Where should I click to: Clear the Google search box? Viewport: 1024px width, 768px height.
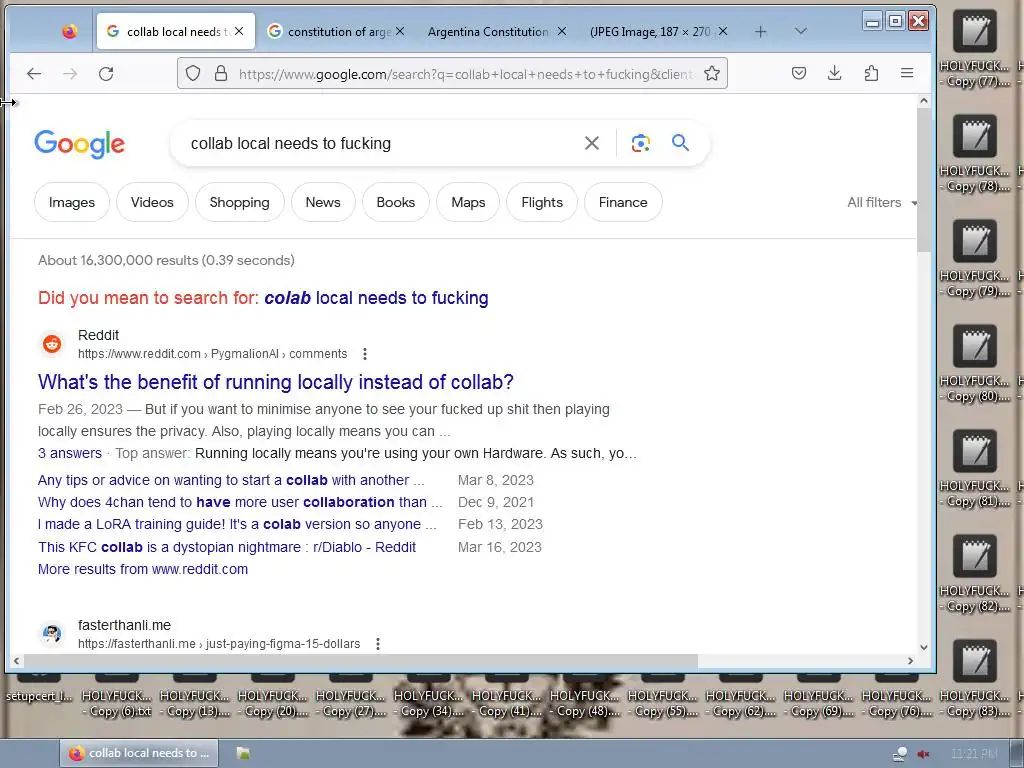592,143
